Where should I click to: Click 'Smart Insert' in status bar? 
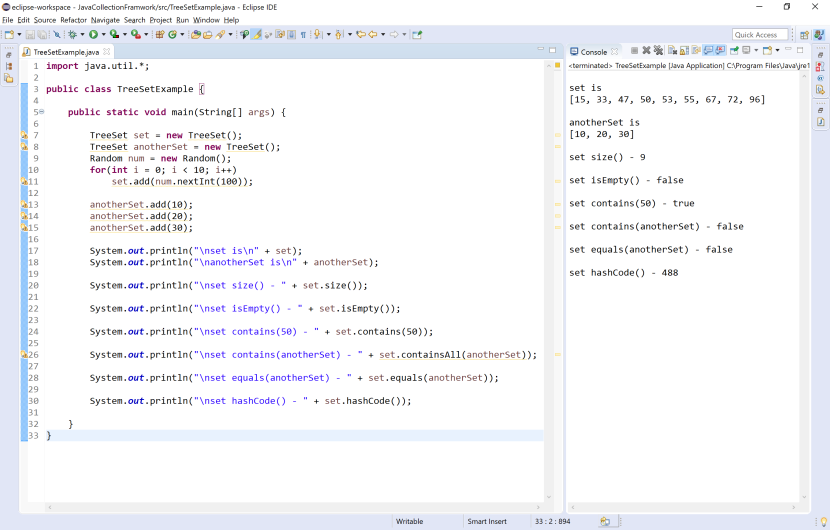tap(486, 522)
